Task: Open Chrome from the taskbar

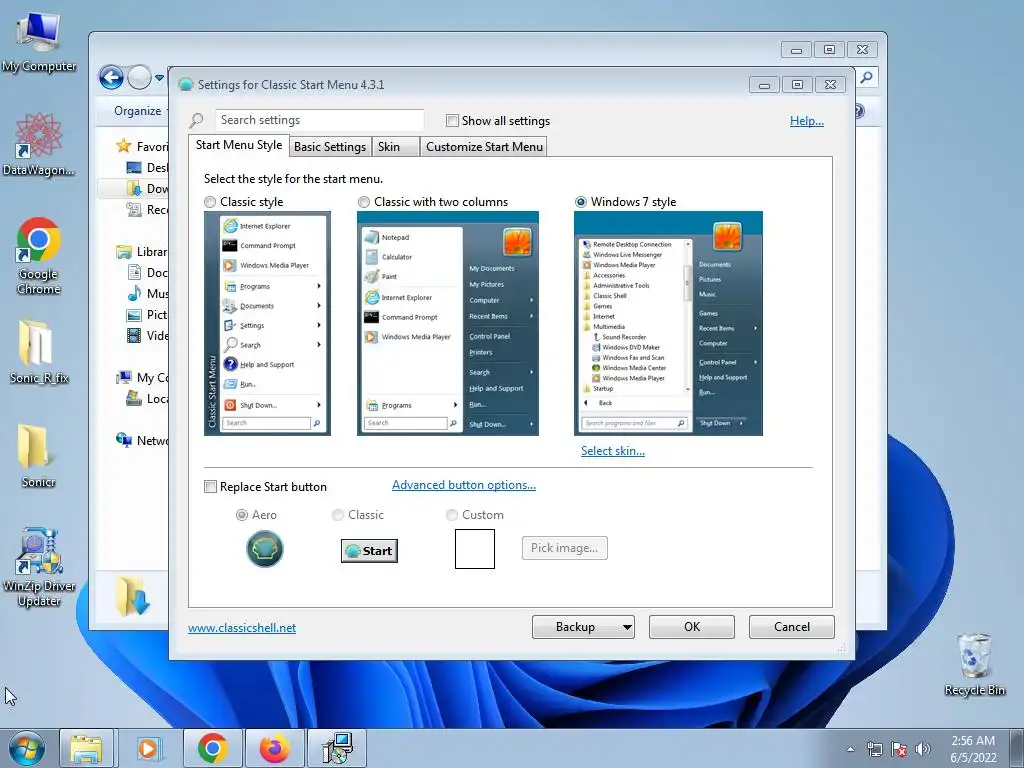Action: coord(213,748)
